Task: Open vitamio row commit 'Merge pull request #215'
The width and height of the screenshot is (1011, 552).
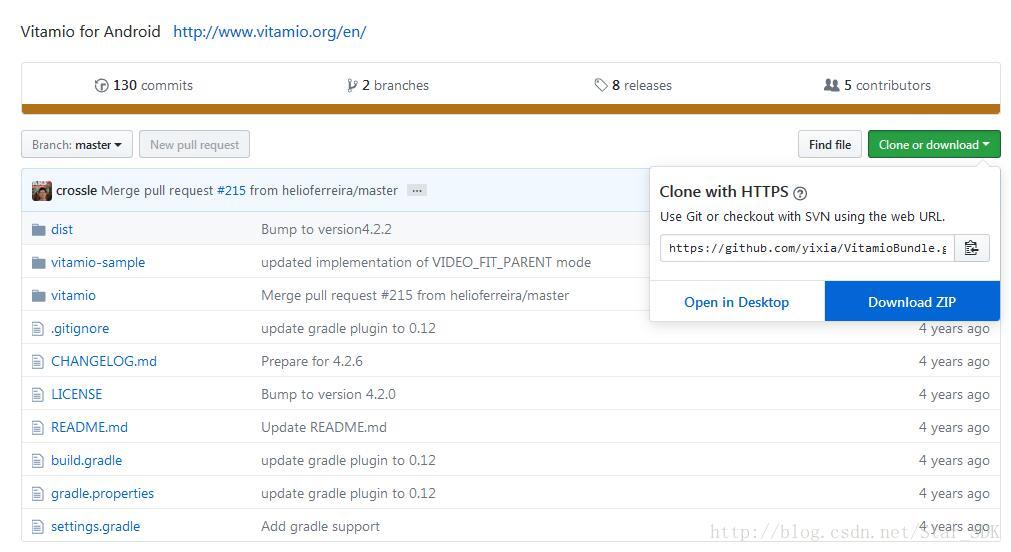Action: [415, 295]
